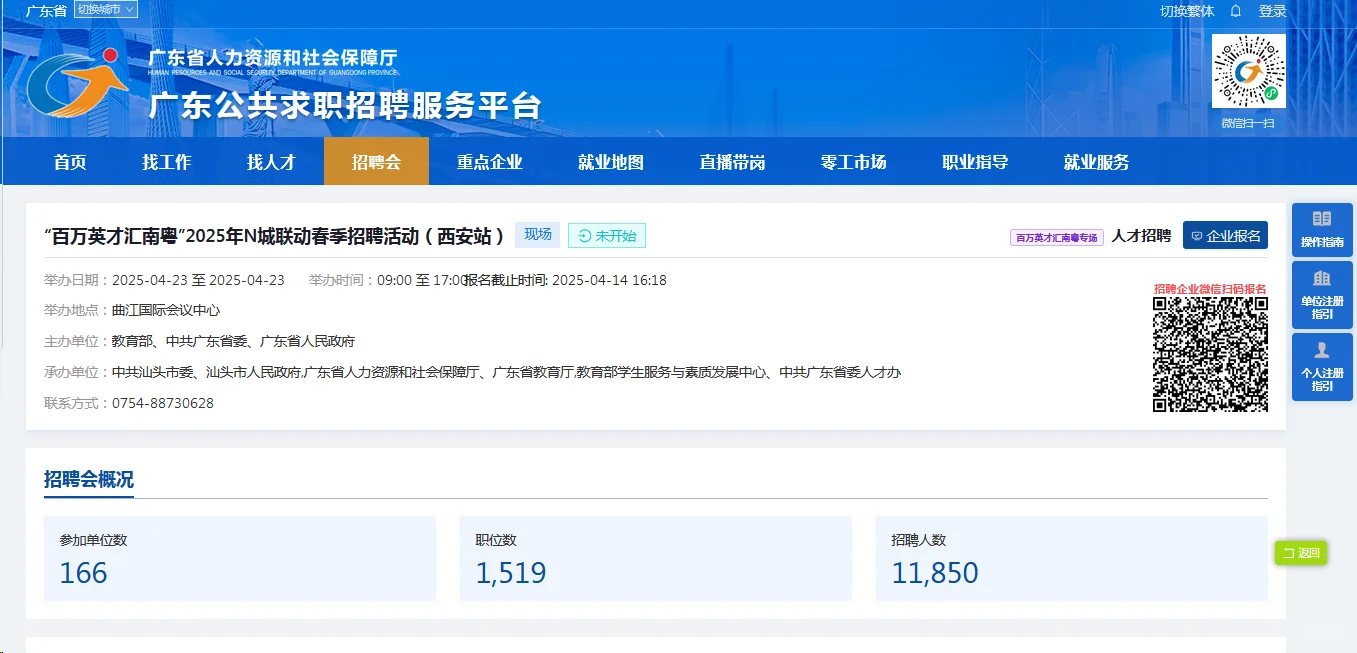Open the 个人注册指引 sidebar icon
The width and height of the screenshot is (1357, 653).
(1321, 366)
